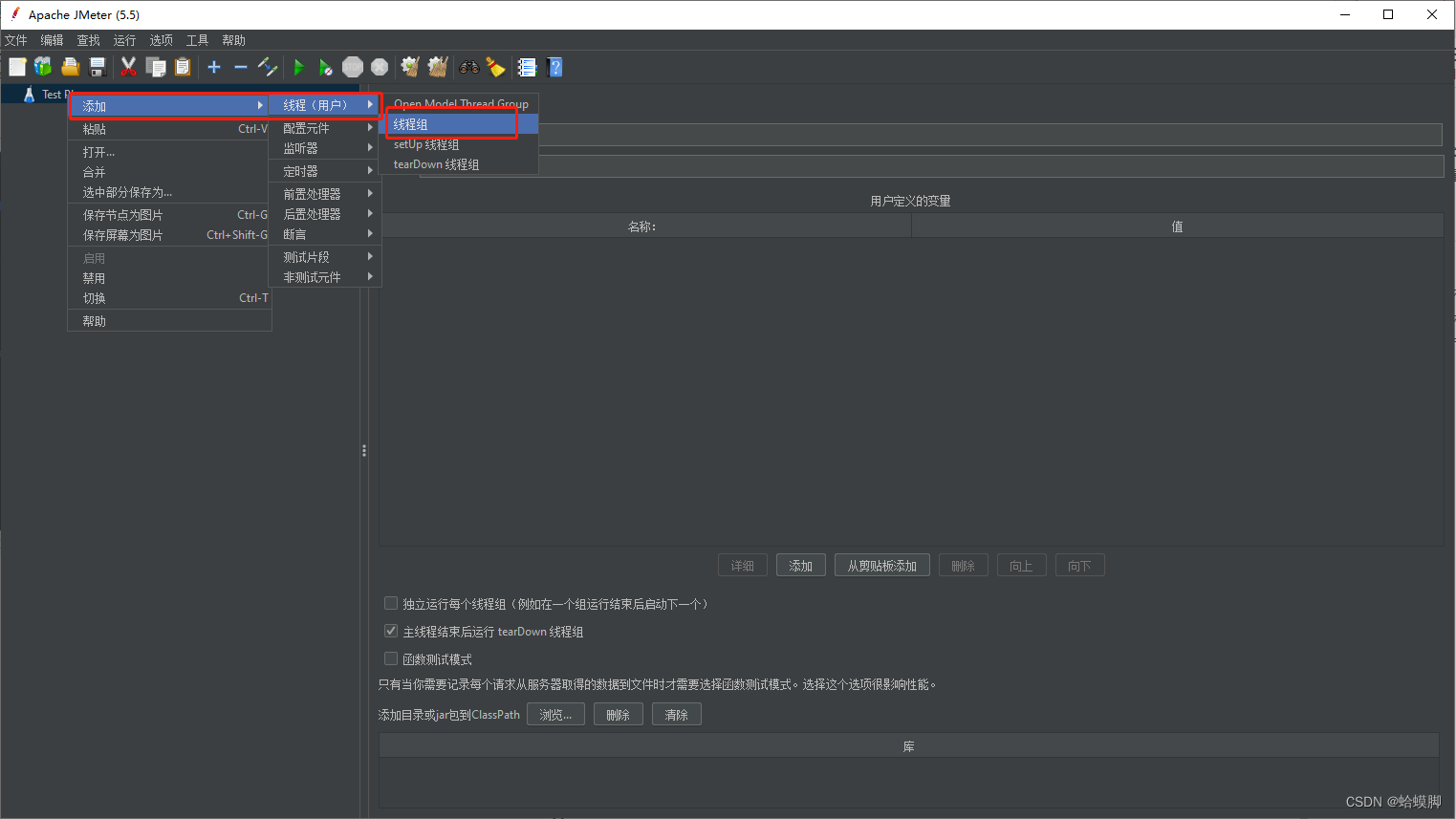The height and width of the screenshot is (819, 1456).
Task: Choose 保存屏幕为图片 menu entry
Action: coord(169,235)
